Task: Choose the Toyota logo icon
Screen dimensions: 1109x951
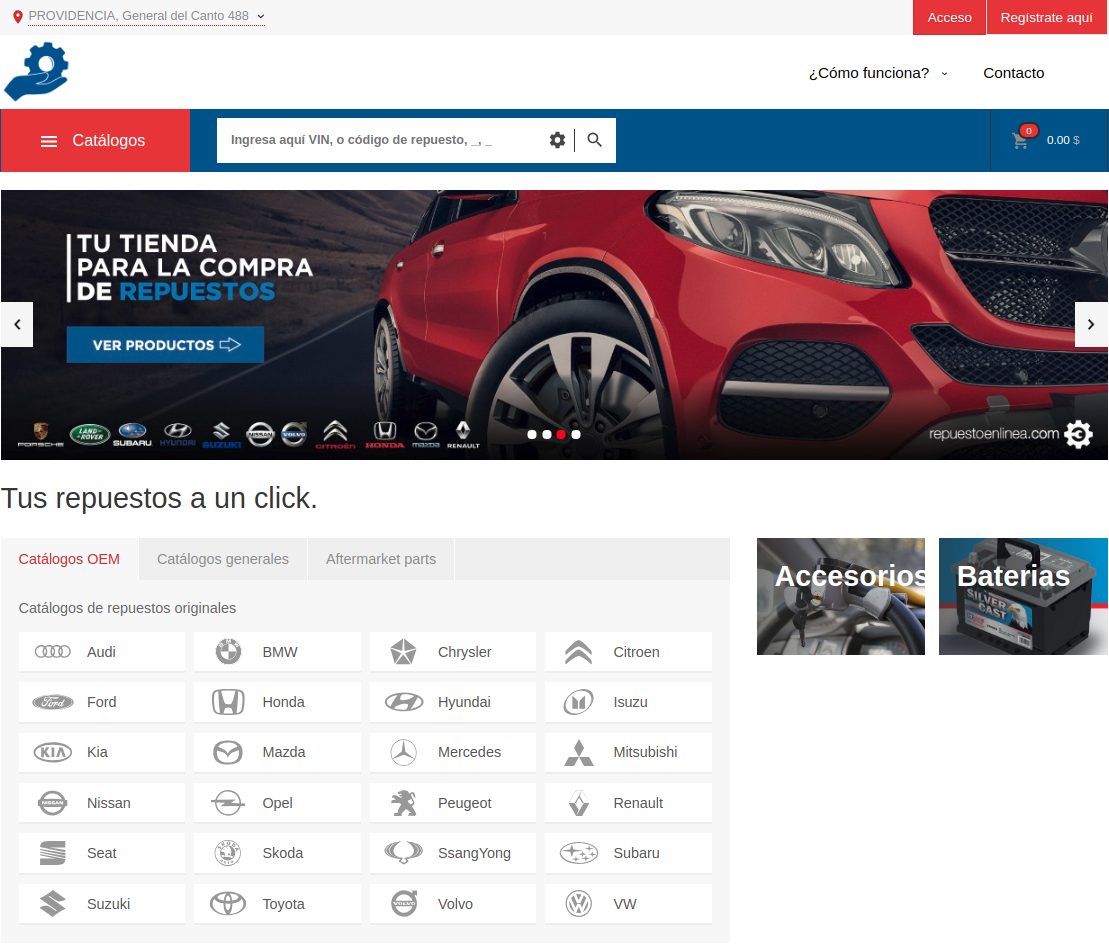Action: [x=228, y=904]
